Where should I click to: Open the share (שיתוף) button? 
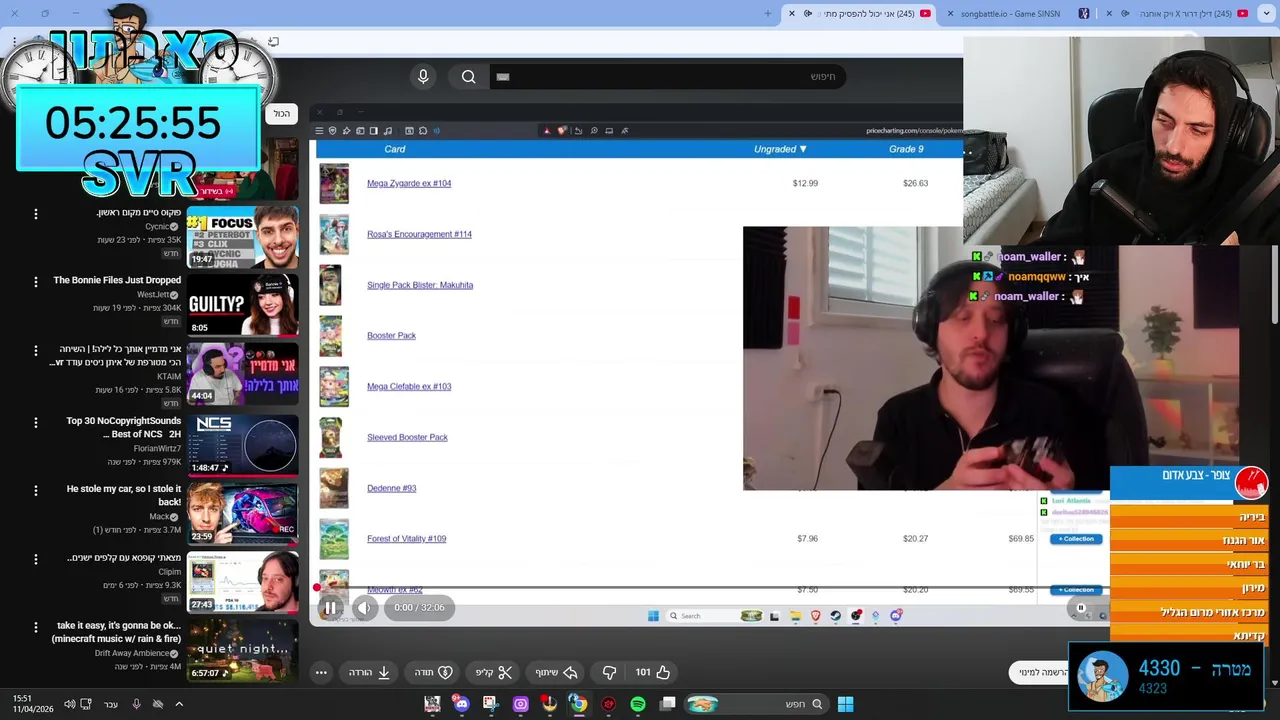pyautogui.click(x=557, y=672)
